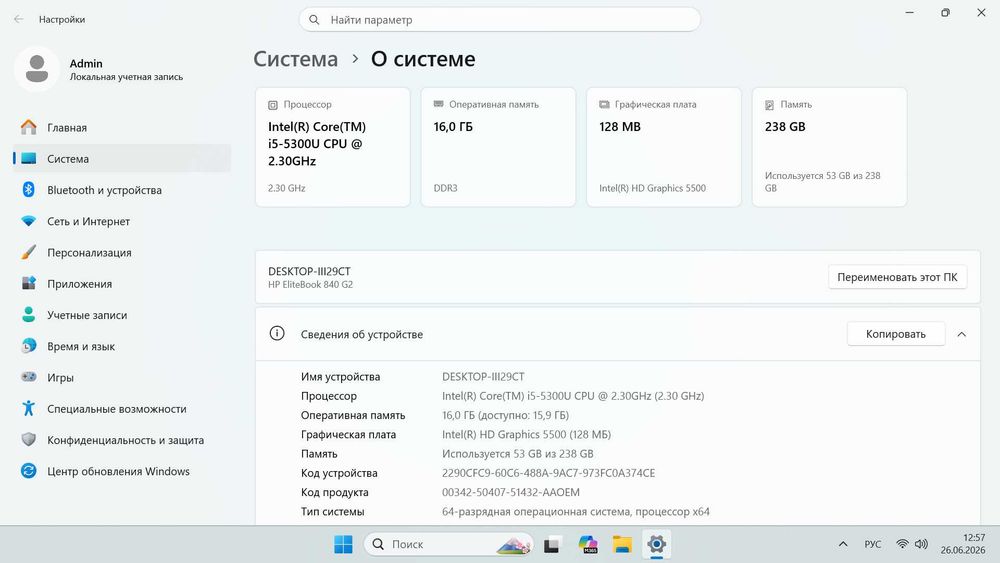This screenshot has height=563, width=1000.
Task: Click the Память 238 GB storage card
Action: tap(829, 147)
